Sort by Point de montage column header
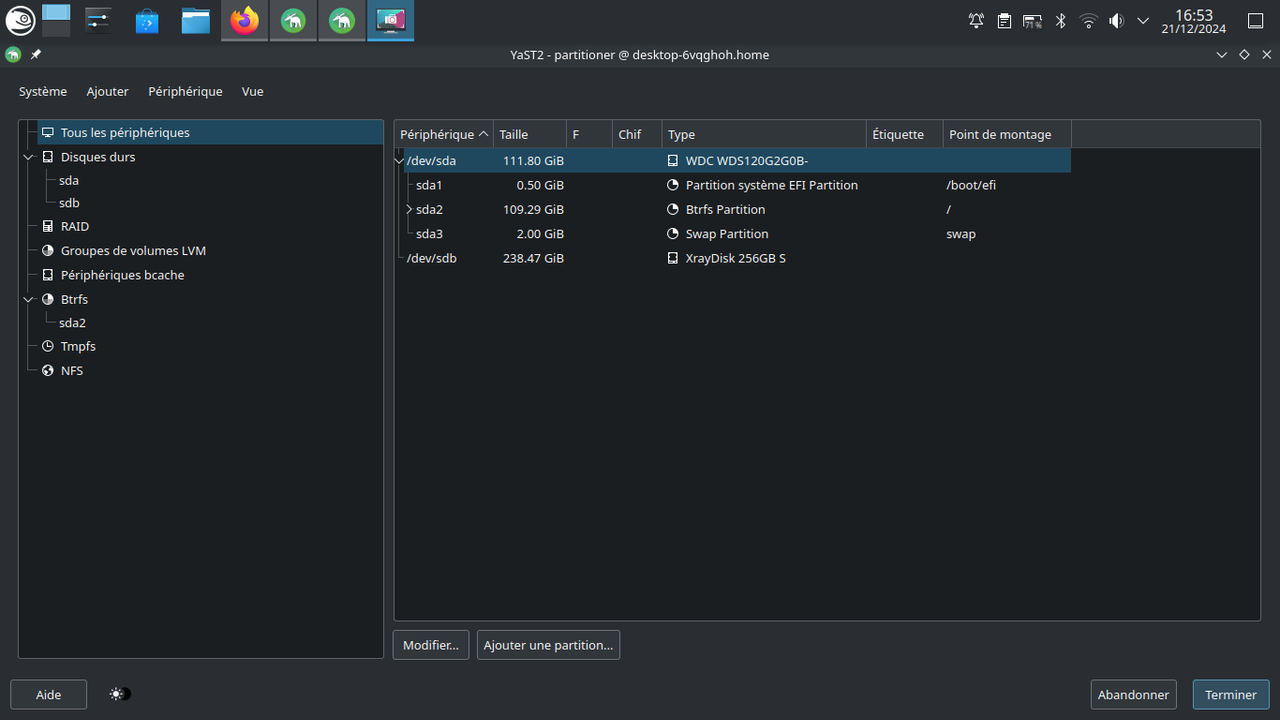Screen dimensions: 1280x720 [1007, 134]
